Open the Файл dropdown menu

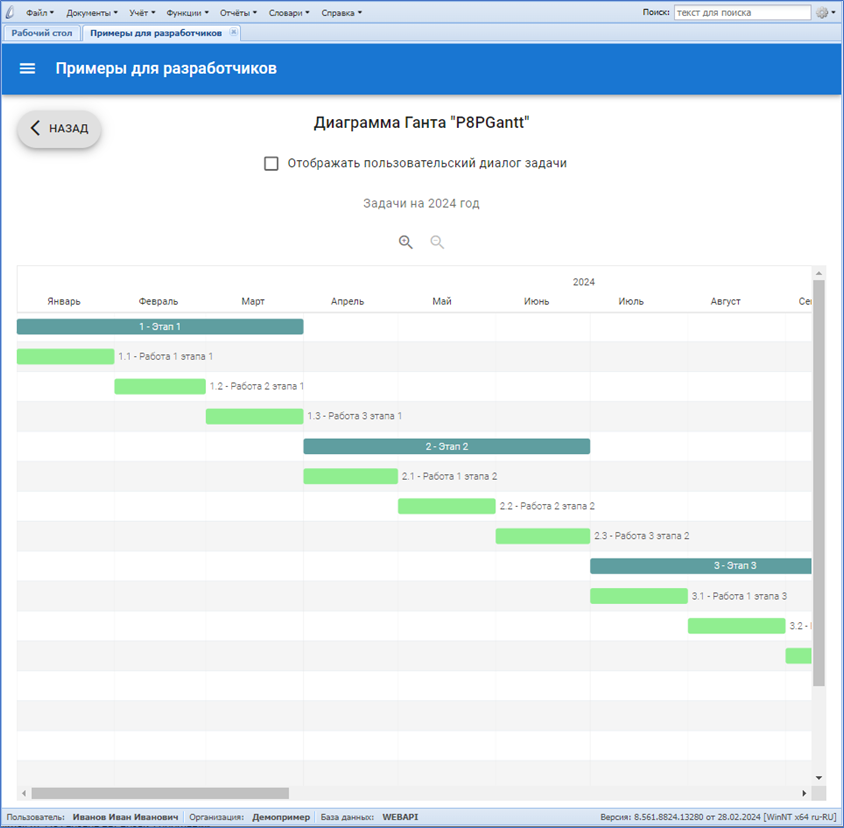[40, 13]
